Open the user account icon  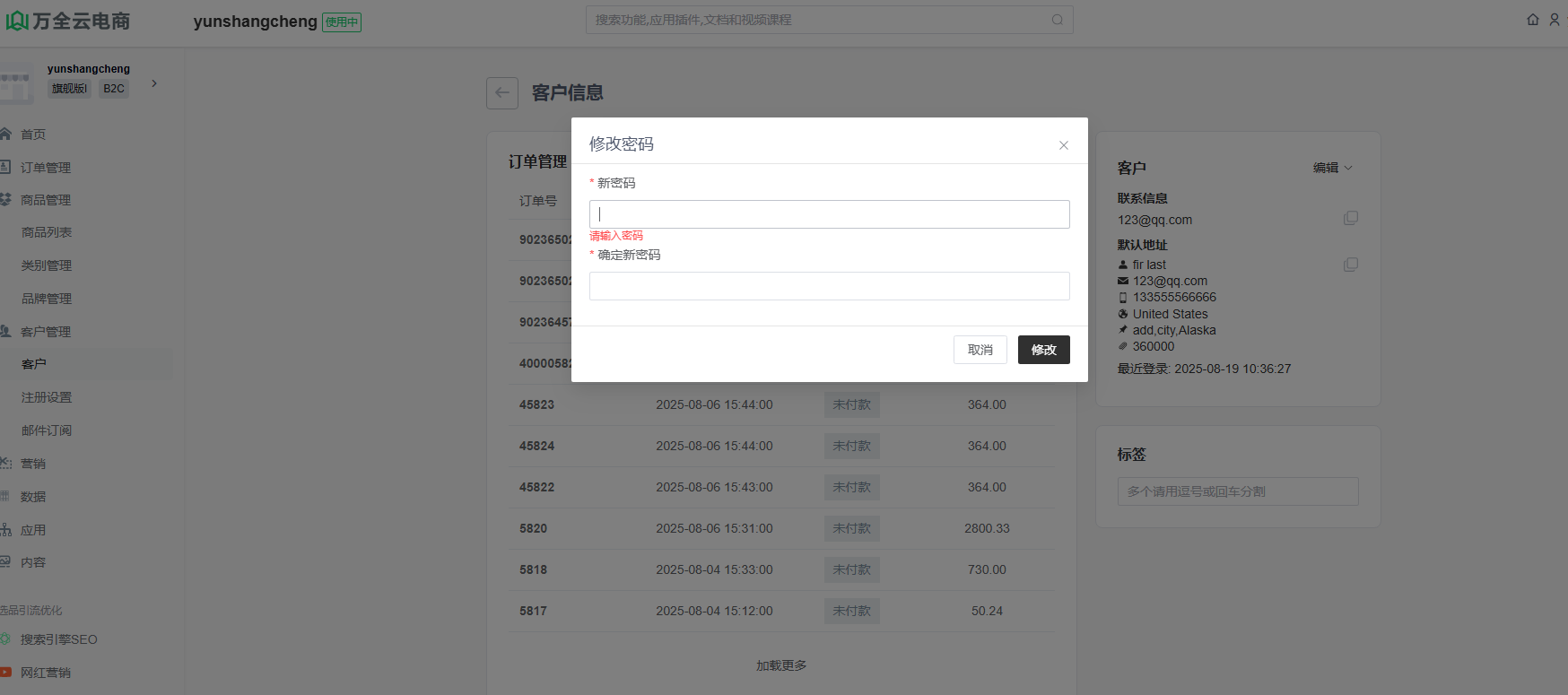(1555, 20)
